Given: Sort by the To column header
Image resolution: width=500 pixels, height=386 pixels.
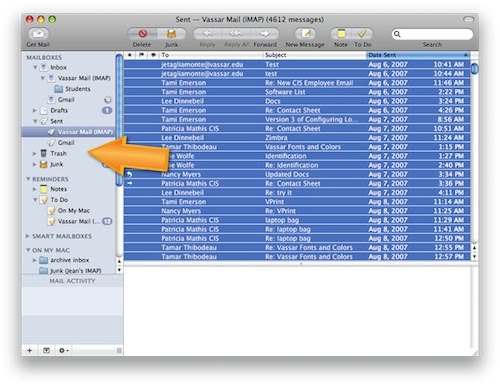Looking at the screenshot, I should [211, 55].
